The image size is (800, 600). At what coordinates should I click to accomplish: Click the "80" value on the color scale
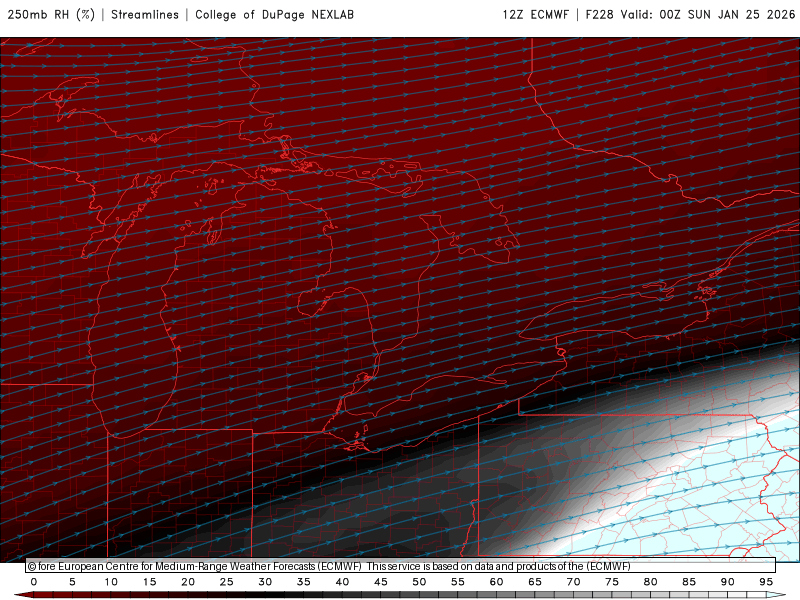650,582
